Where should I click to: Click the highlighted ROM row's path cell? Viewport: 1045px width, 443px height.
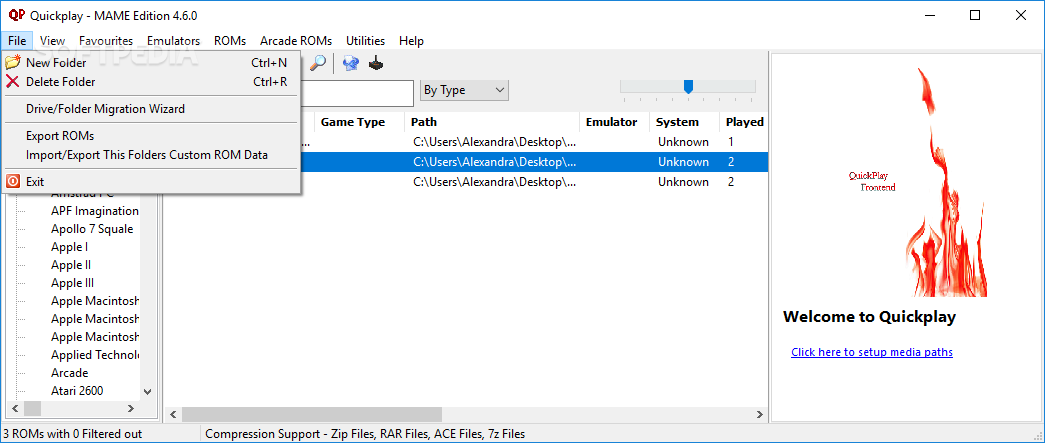495,162
